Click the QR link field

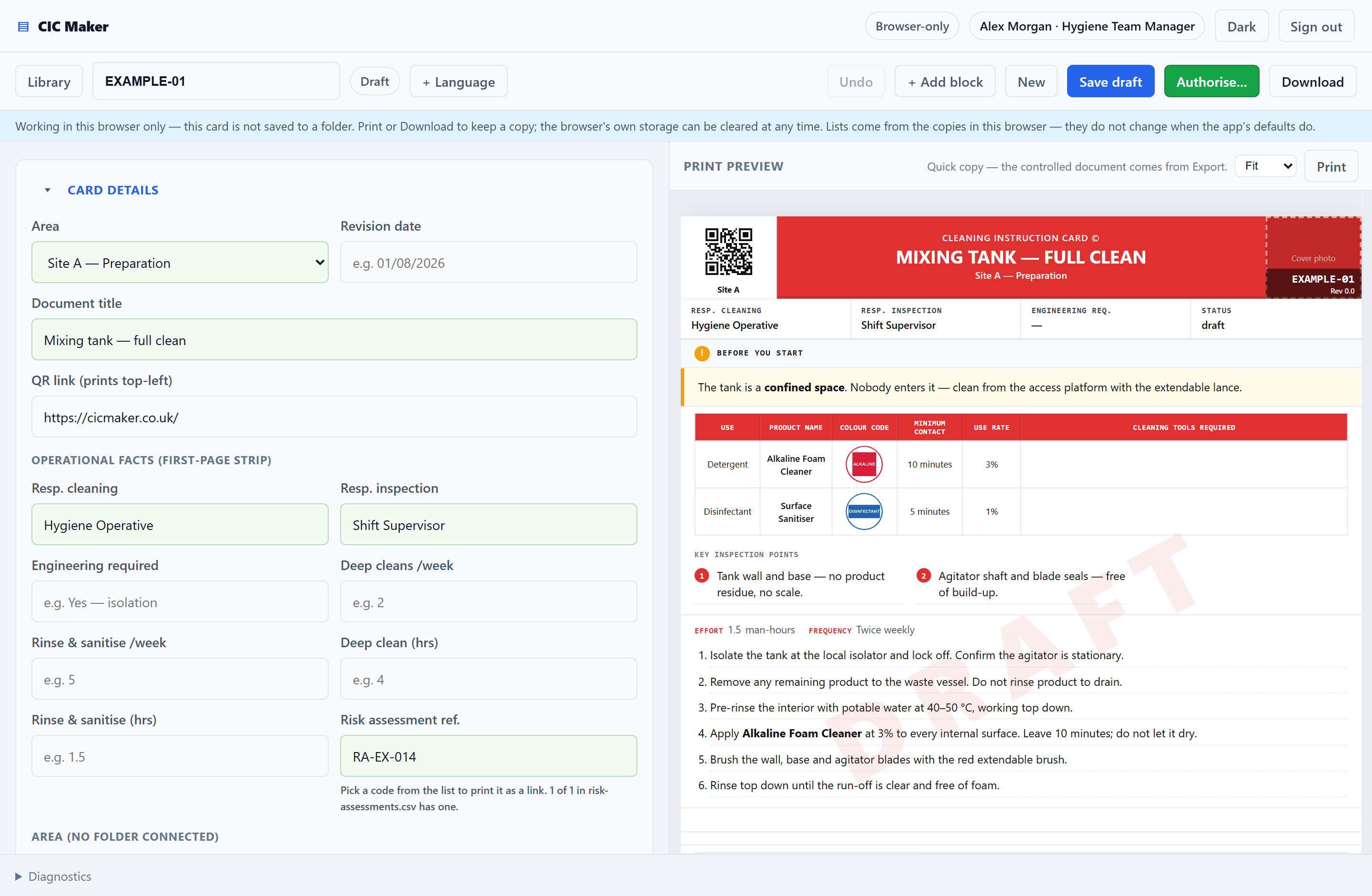click(334, 417)
